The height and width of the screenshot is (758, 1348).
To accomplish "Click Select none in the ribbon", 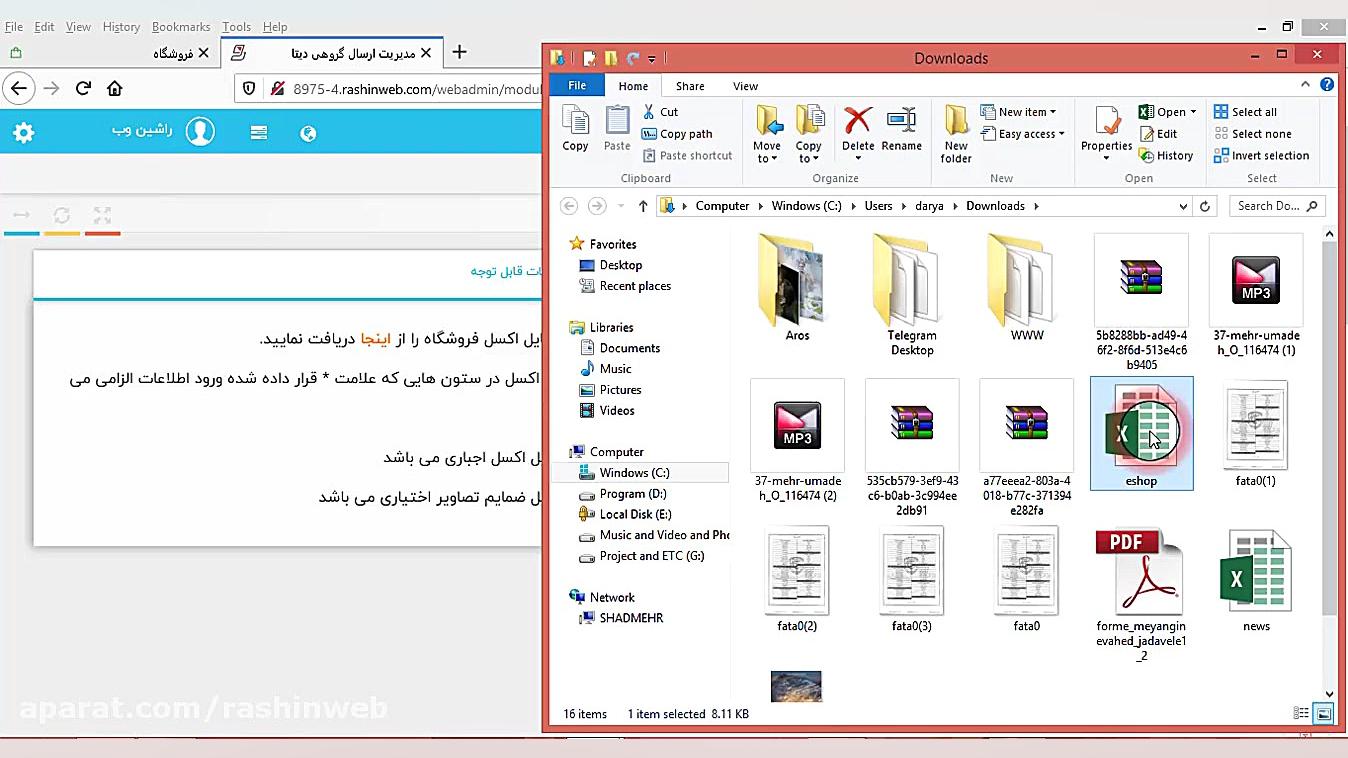I will tap(1252, 134).
